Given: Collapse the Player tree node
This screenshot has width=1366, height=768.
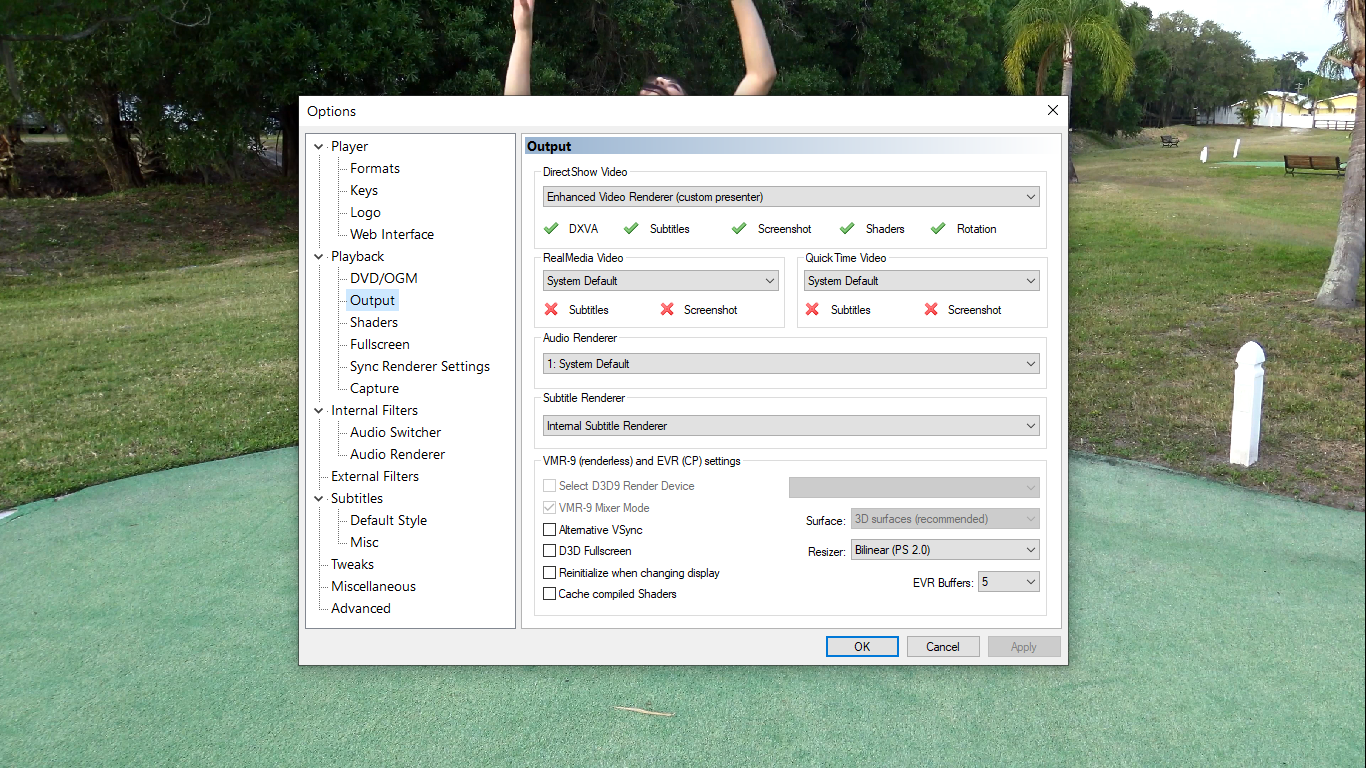Looking at the screenshot, I should 319,146.
